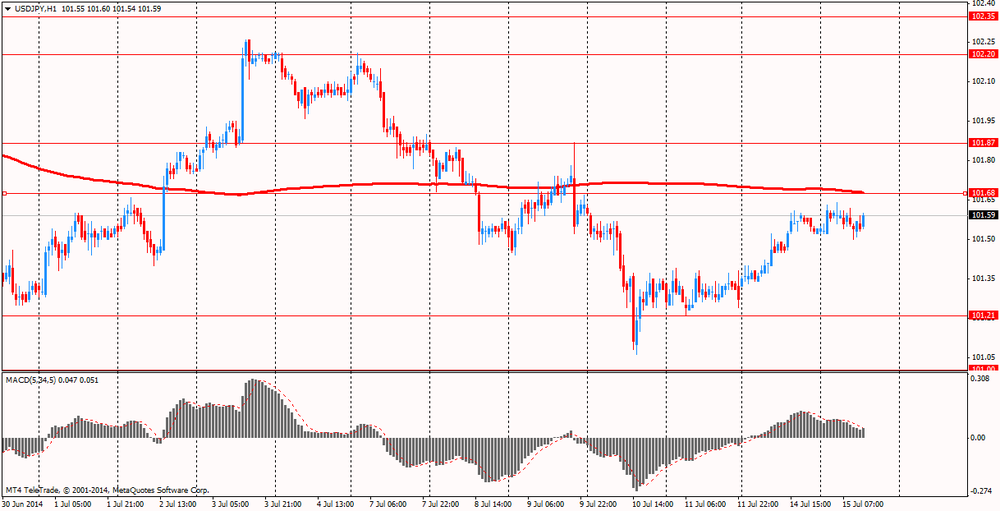Click the 11 Jul 06:00 time axis label
Screen dimensions: 1000x511
(x=703, y=505)
